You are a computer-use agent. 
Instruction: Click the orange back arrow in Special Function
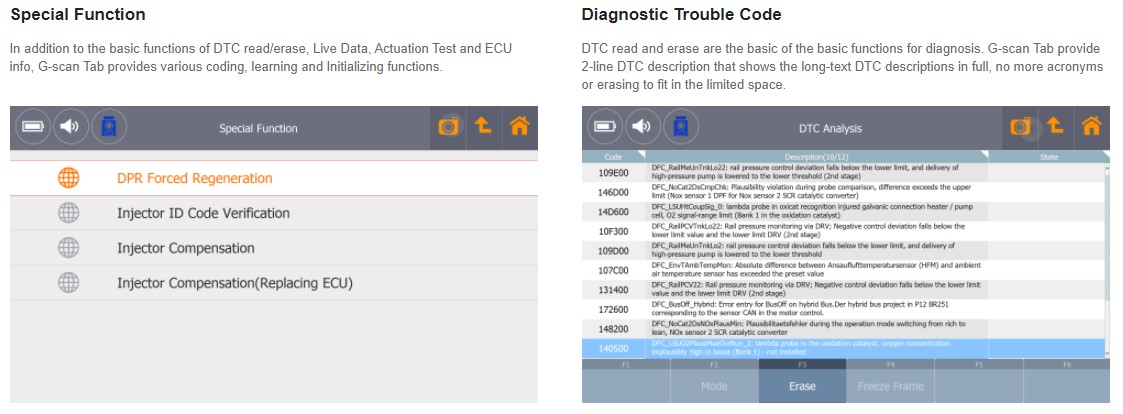click(484, 126)
